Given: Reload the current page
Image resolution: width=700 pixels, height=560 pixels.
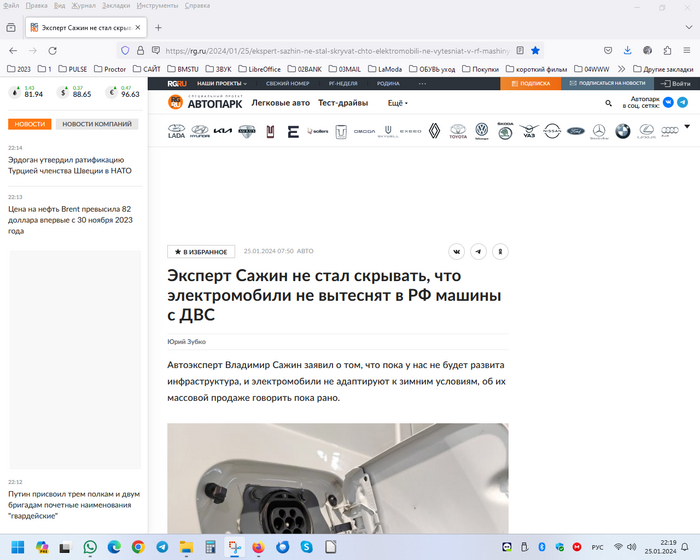Looking at the screenshot, I should coord(52,50).
